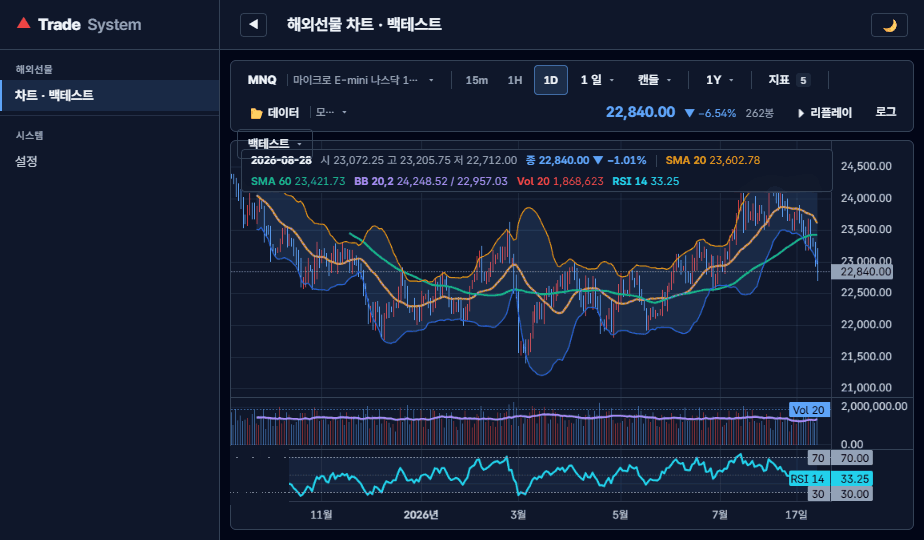Click the BB 20,2 legend entry

tap(430, 182)
